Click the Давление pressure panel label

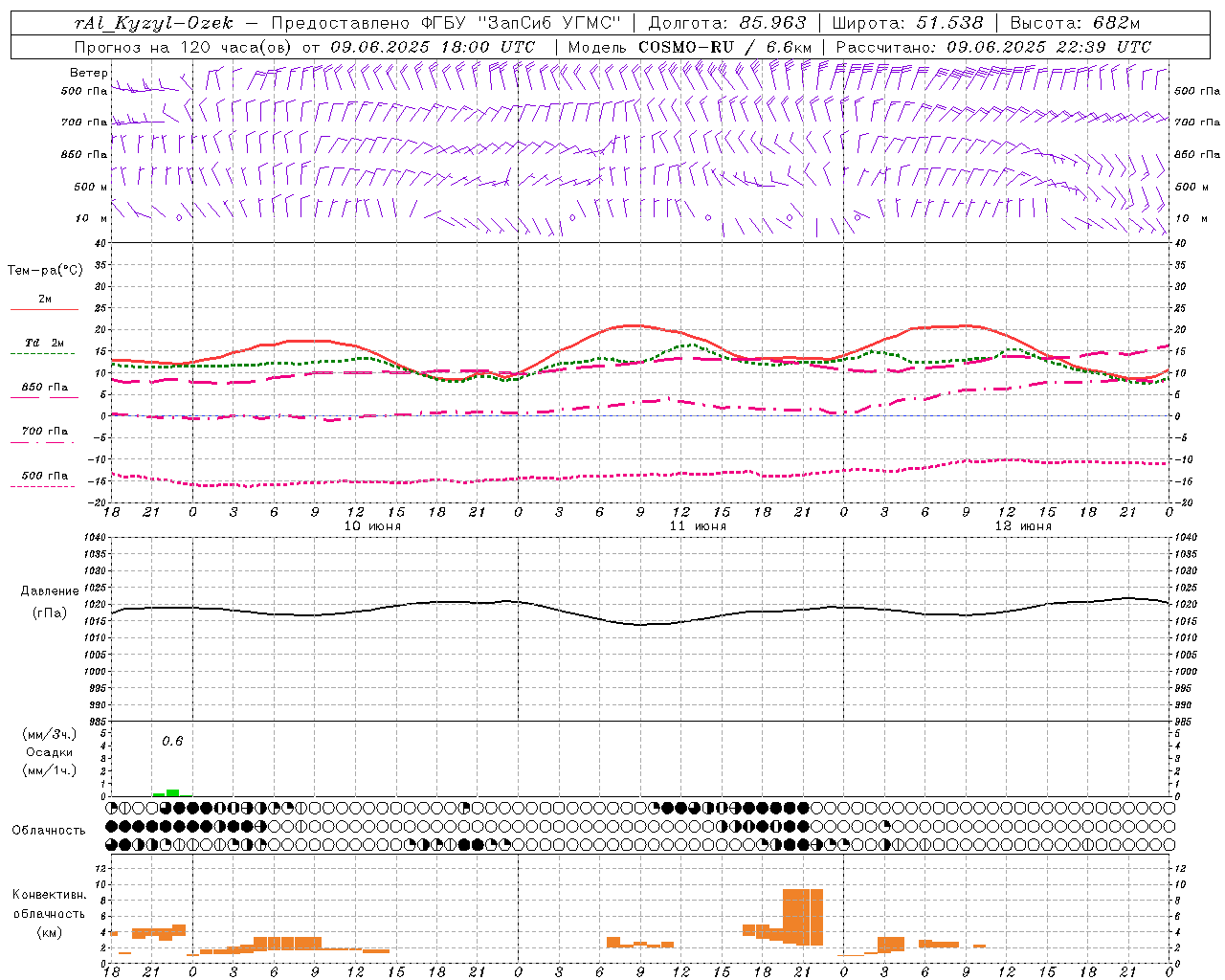(50, 591)
